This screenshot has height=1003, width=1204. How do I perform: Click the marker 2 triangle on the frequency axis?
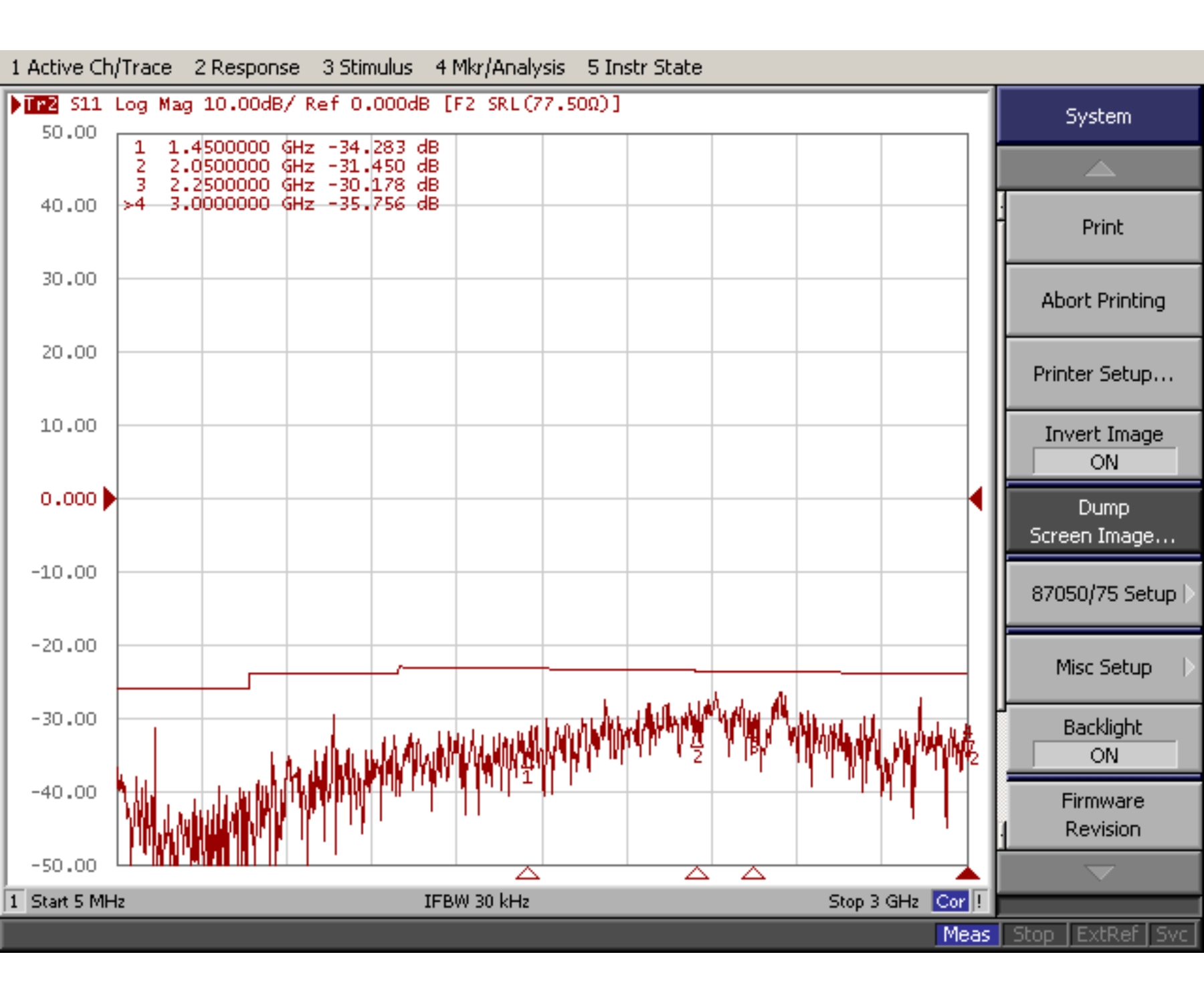coord(696,873)
